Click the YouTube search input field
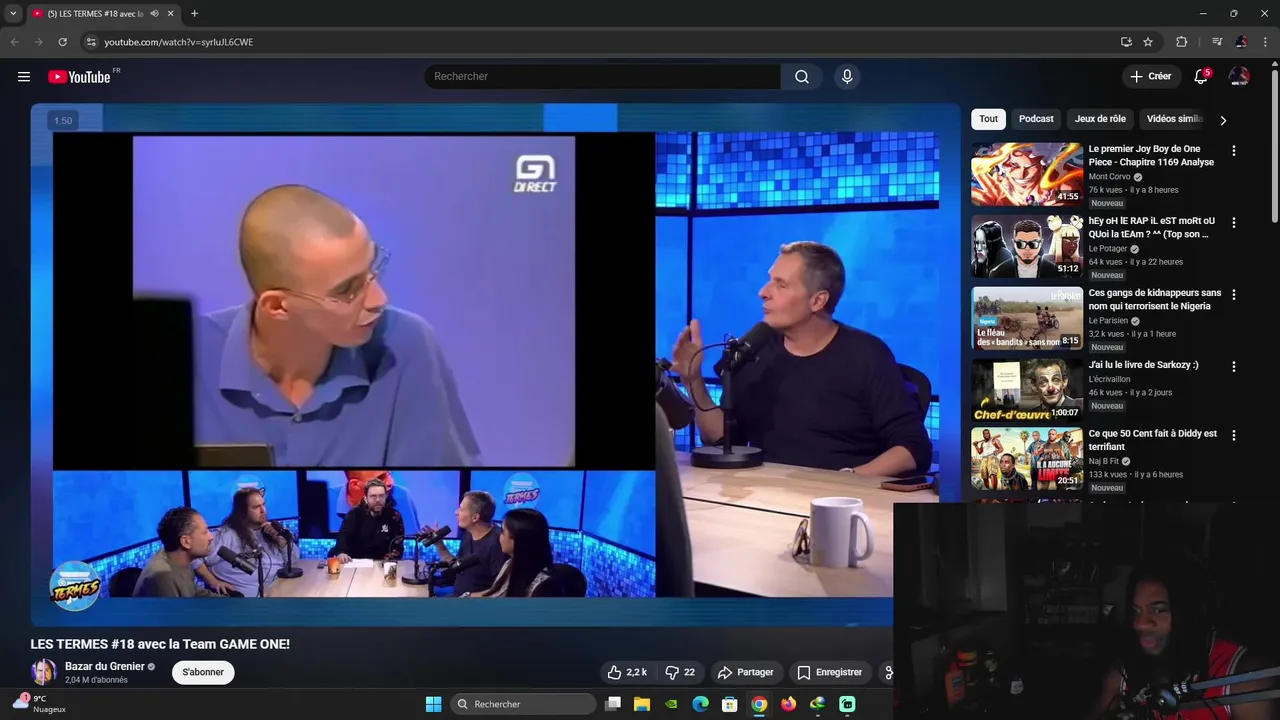 pyautogui.click(x=602, y=77)
